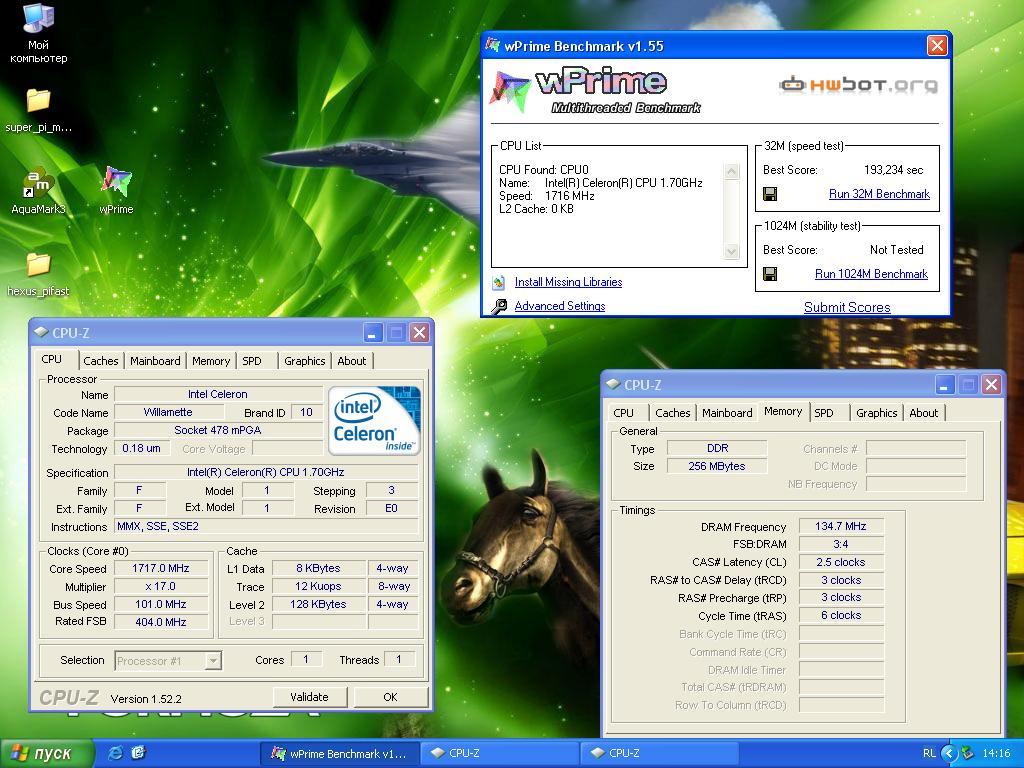Switch to Caches tab in left CPU-Z

(101, 360)
